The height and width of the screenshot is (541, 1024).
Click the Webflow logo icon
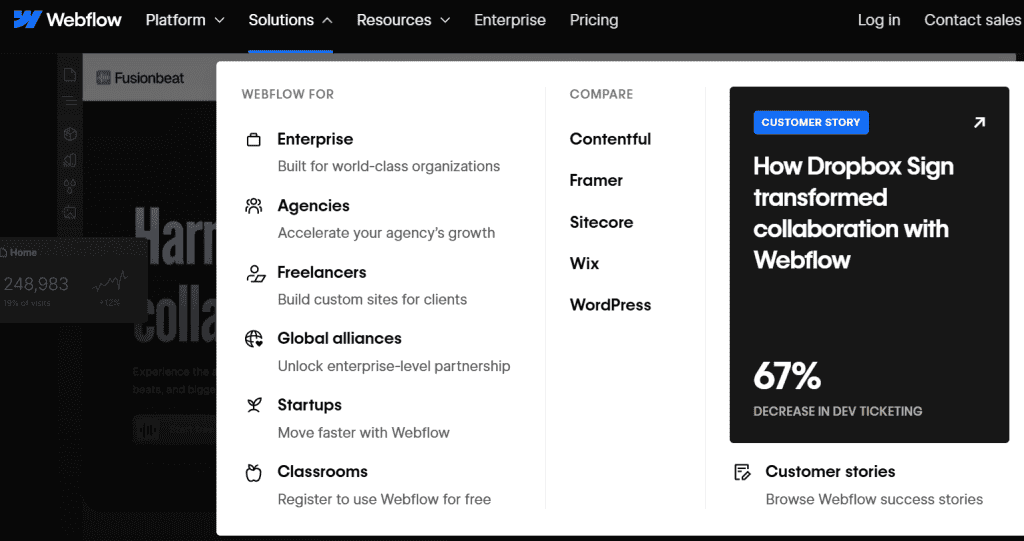tap(28, 20)
